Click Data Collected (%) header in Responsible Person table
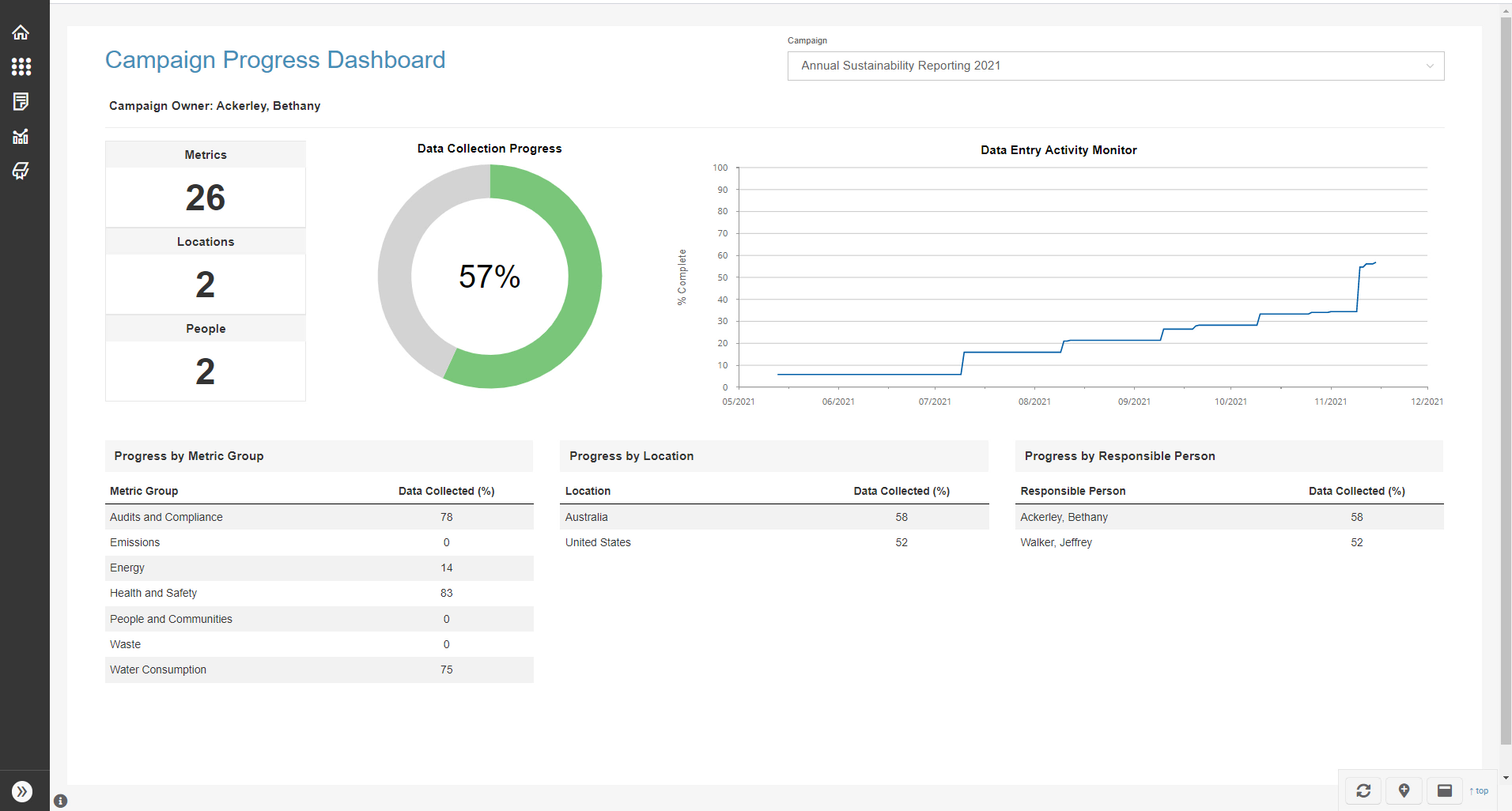 coord(1357,491)
